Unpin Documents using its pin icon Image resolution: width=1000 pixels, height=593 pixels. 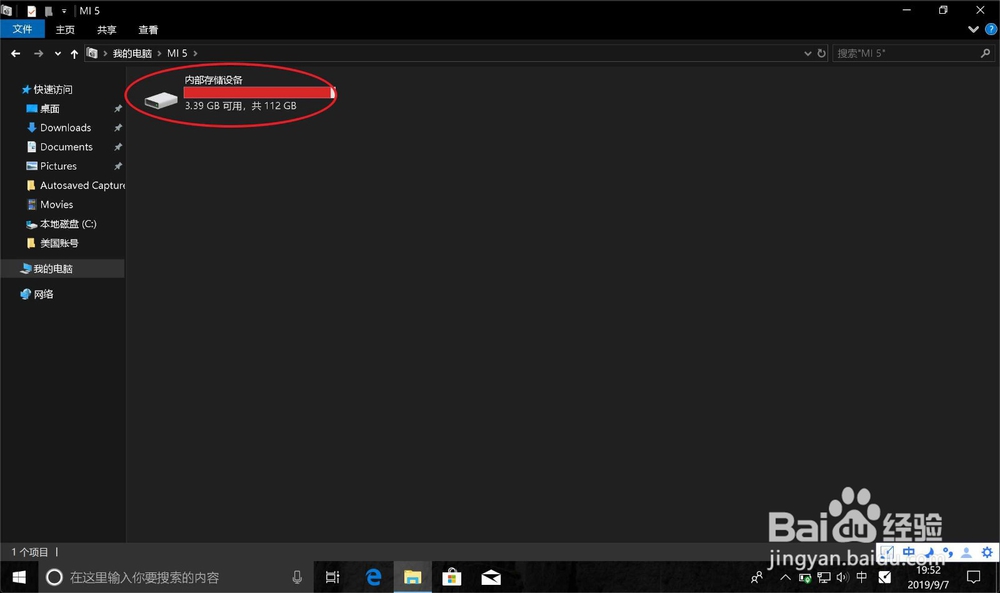pyautogui.click(x=117, y=147)
